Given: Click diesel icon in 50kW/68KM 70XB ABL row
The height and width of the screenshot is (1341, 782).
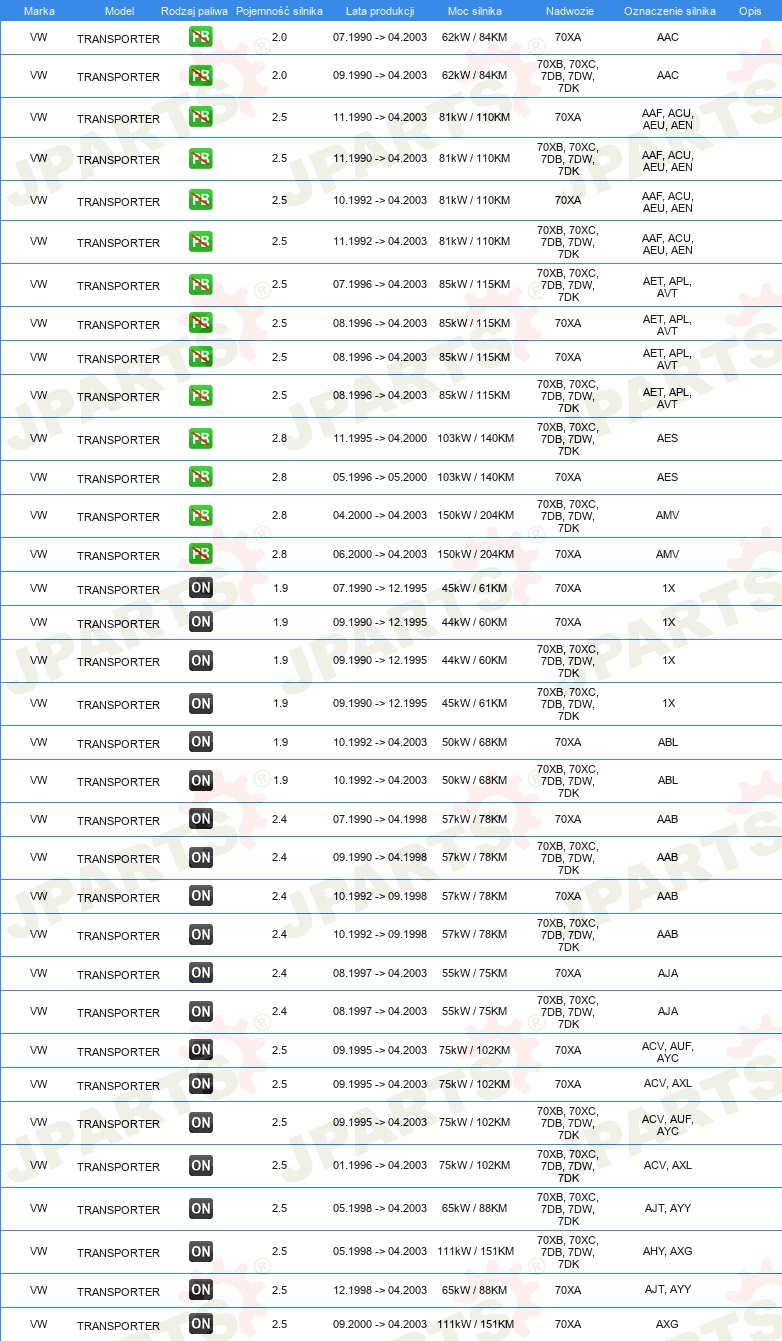Looking at the screenshot, I should (200, 780).
